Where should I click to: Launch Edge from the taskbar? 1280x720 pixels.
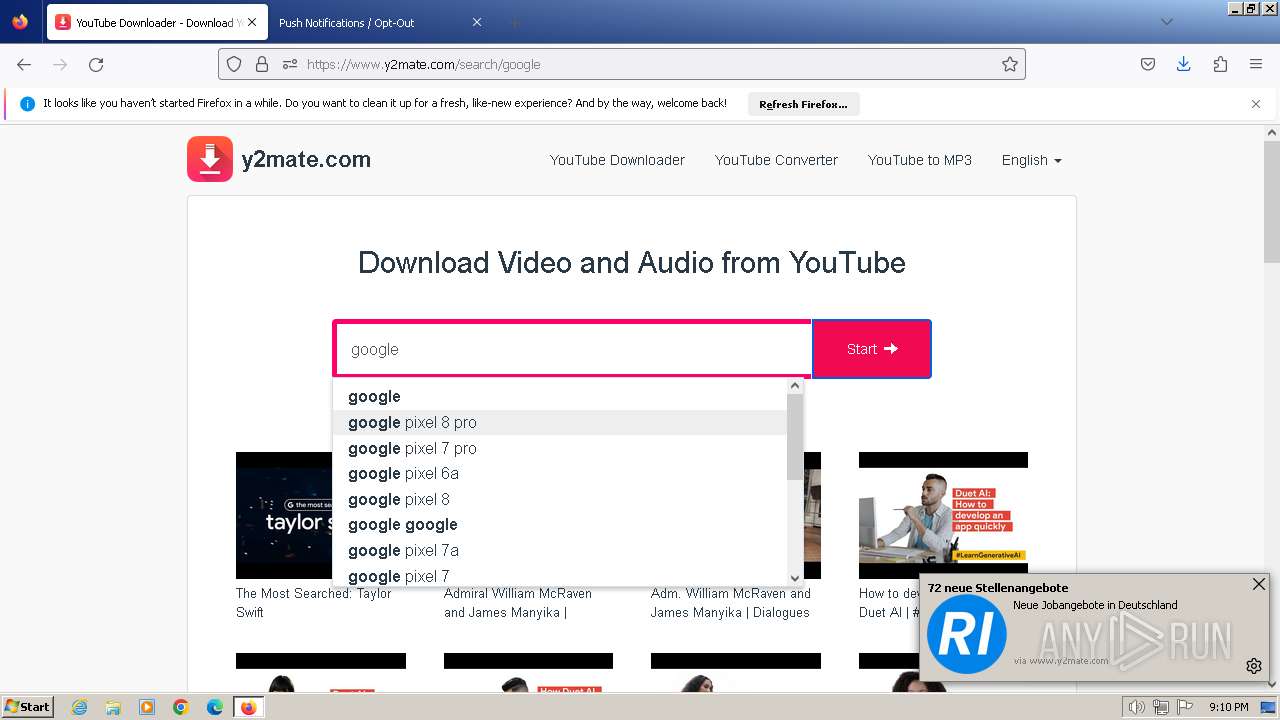tap(215, 707)
